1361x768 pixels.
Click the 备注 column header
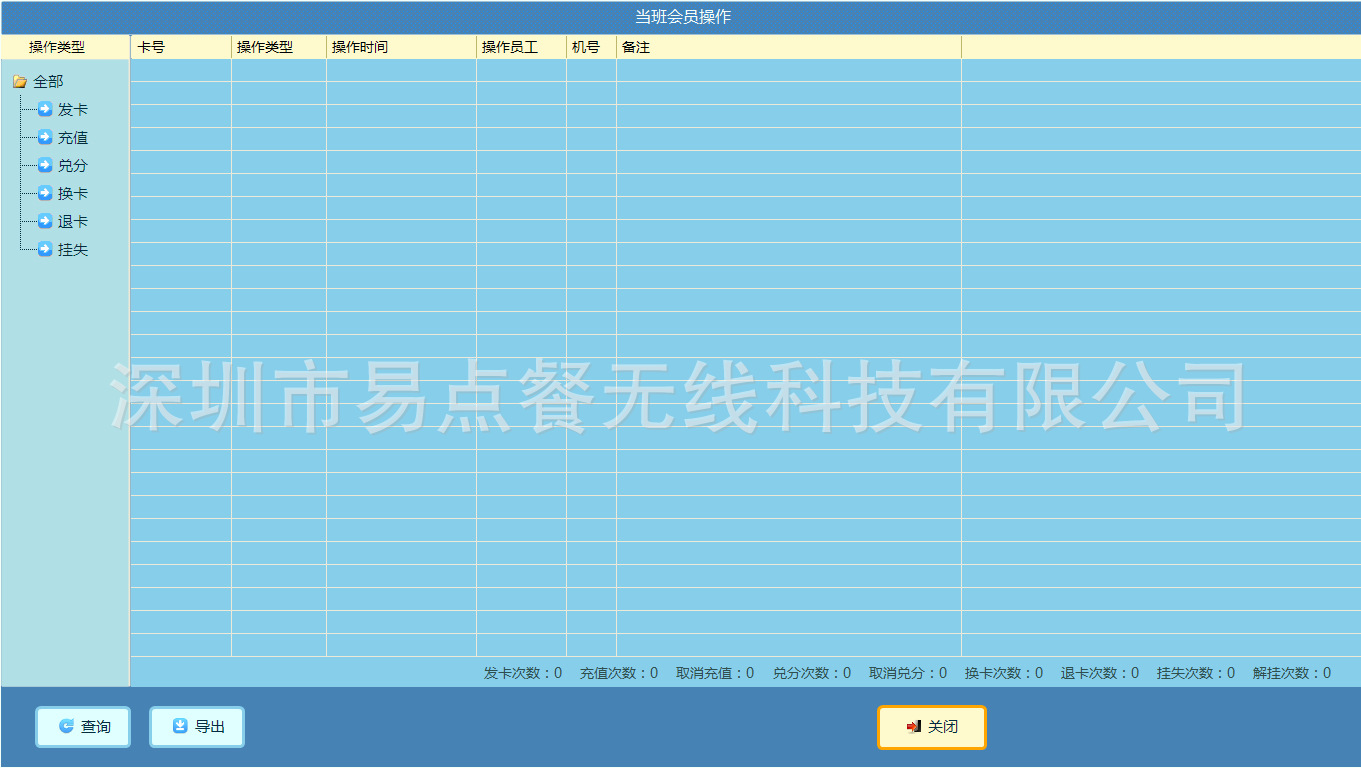pyautogui.click(x=789, y=47)
